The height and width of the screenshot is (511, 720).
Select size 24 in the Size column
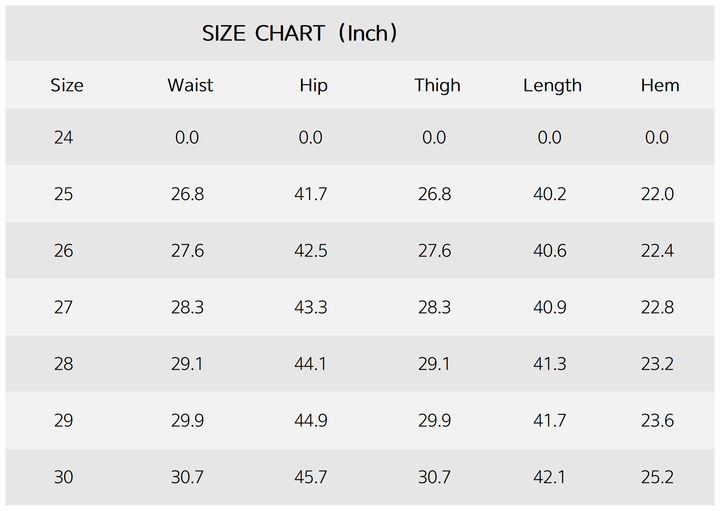coord(64,138)
